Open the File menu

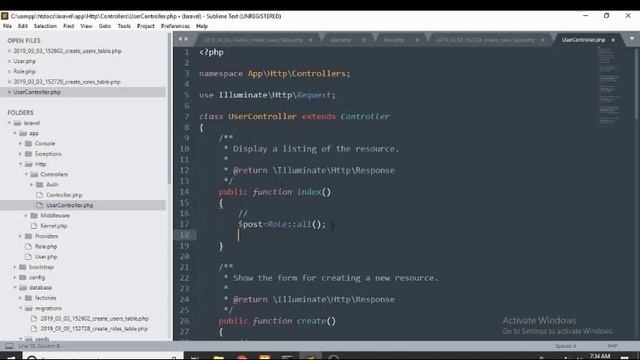pyautogui.click(x=7, y=26)
